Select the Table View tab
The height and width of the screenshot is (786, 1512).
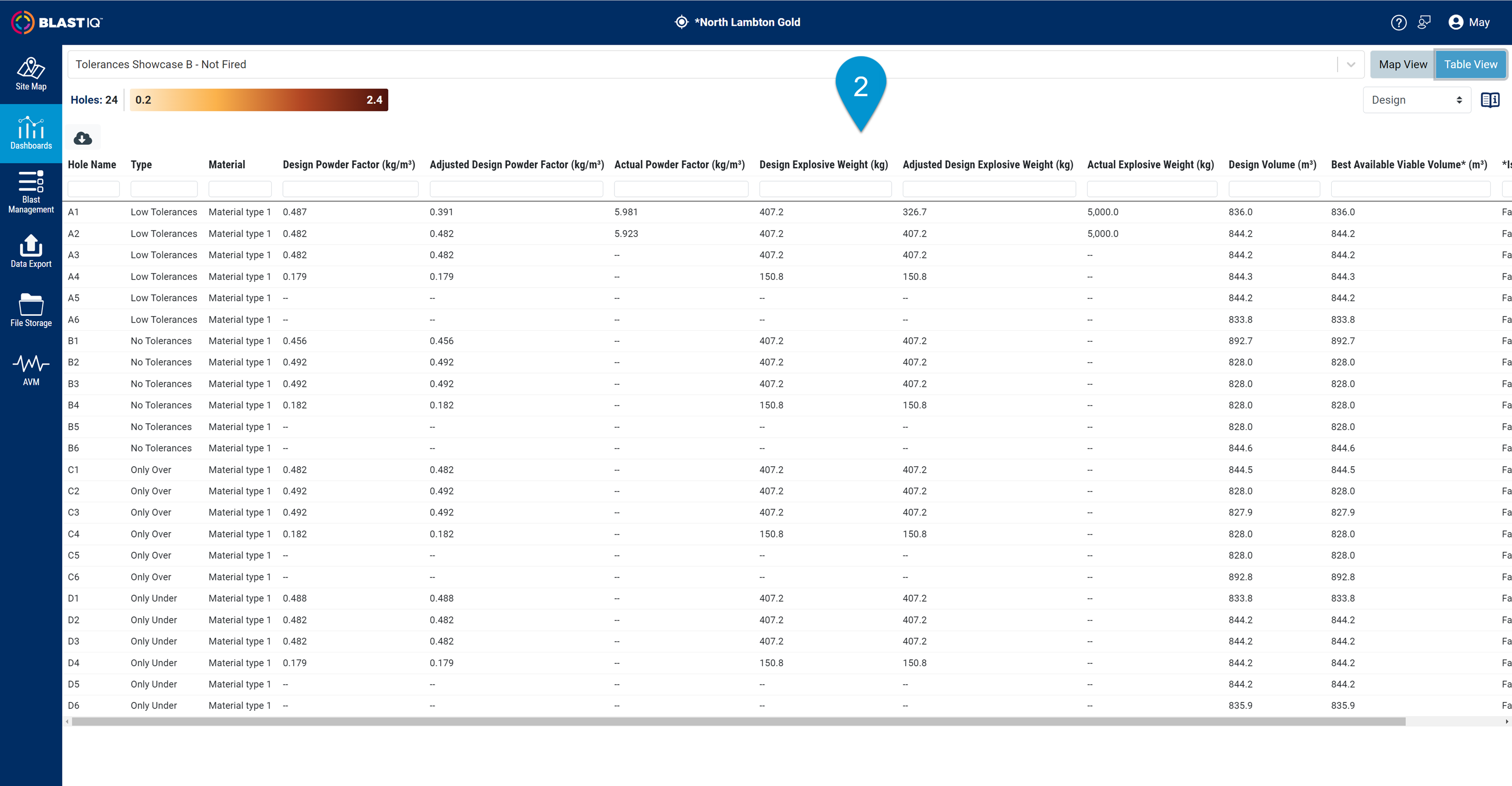pyautogui.click(x=1470, y=64)
